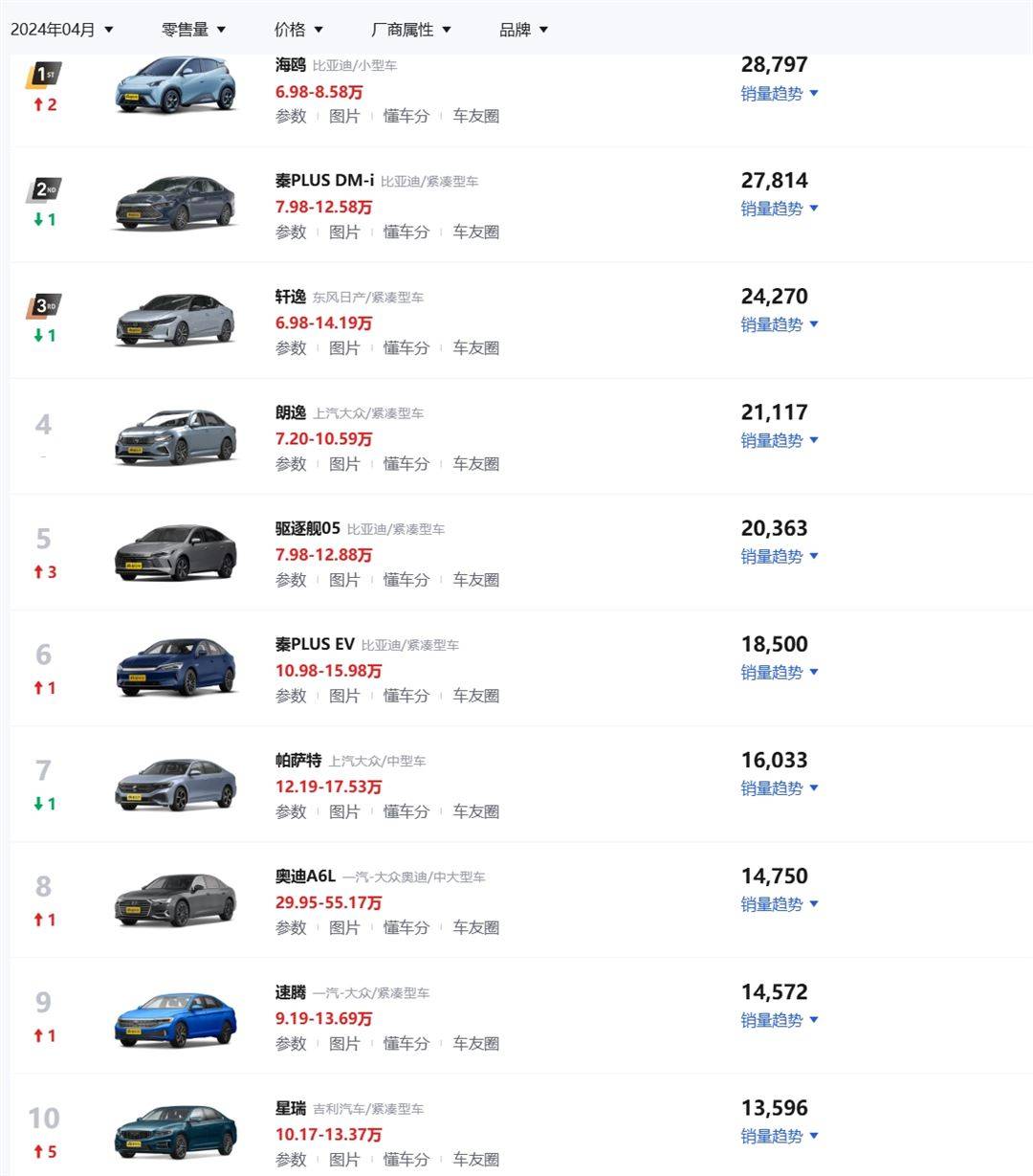This screenshot has width=1033, height=1176.
Task: Click the 海鸥 car thumbnail image
Action: 175,86
